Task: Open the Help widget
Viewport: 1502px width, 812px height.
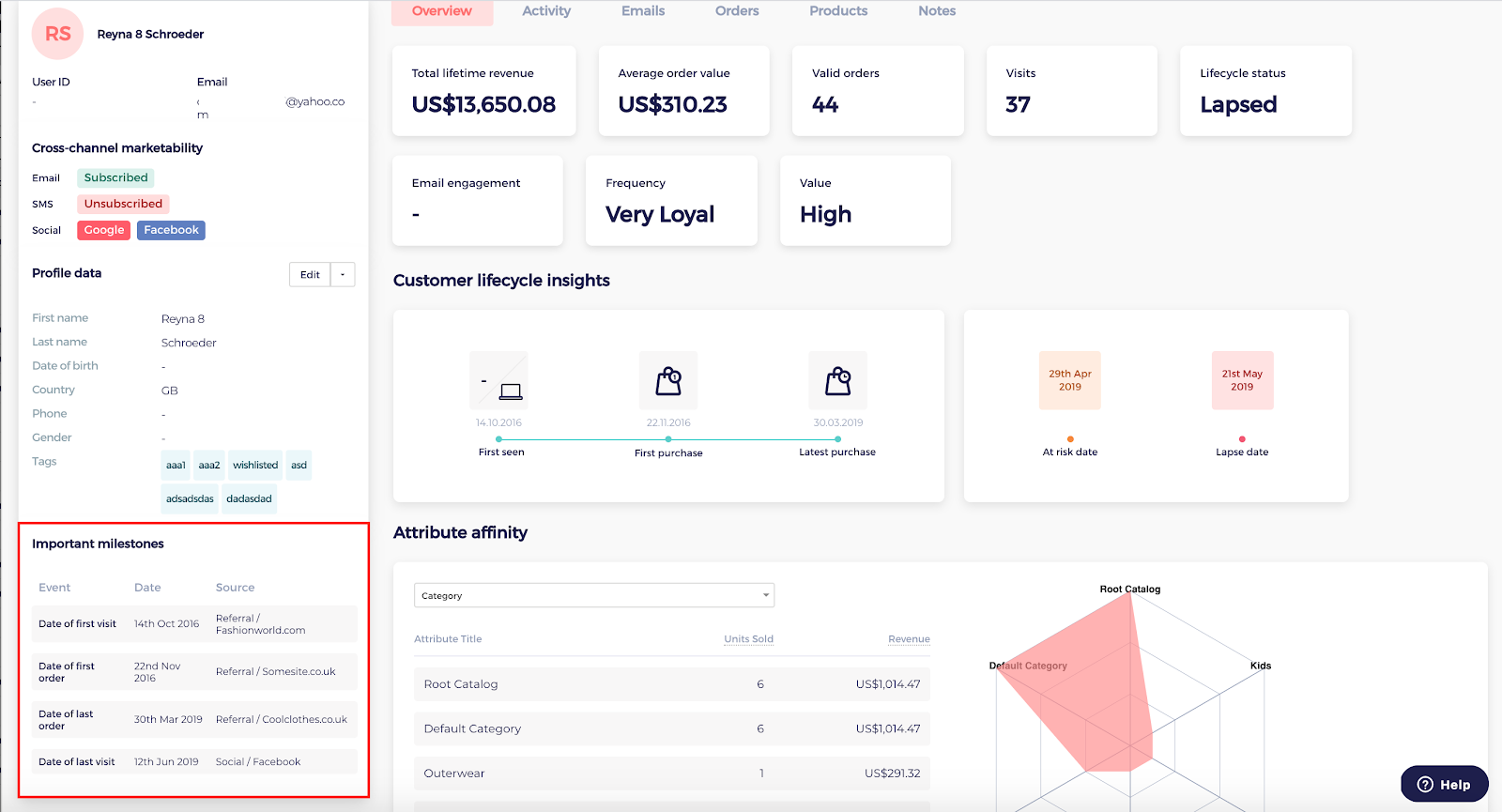Action: pyautogui.click(x=1444, y=785)
